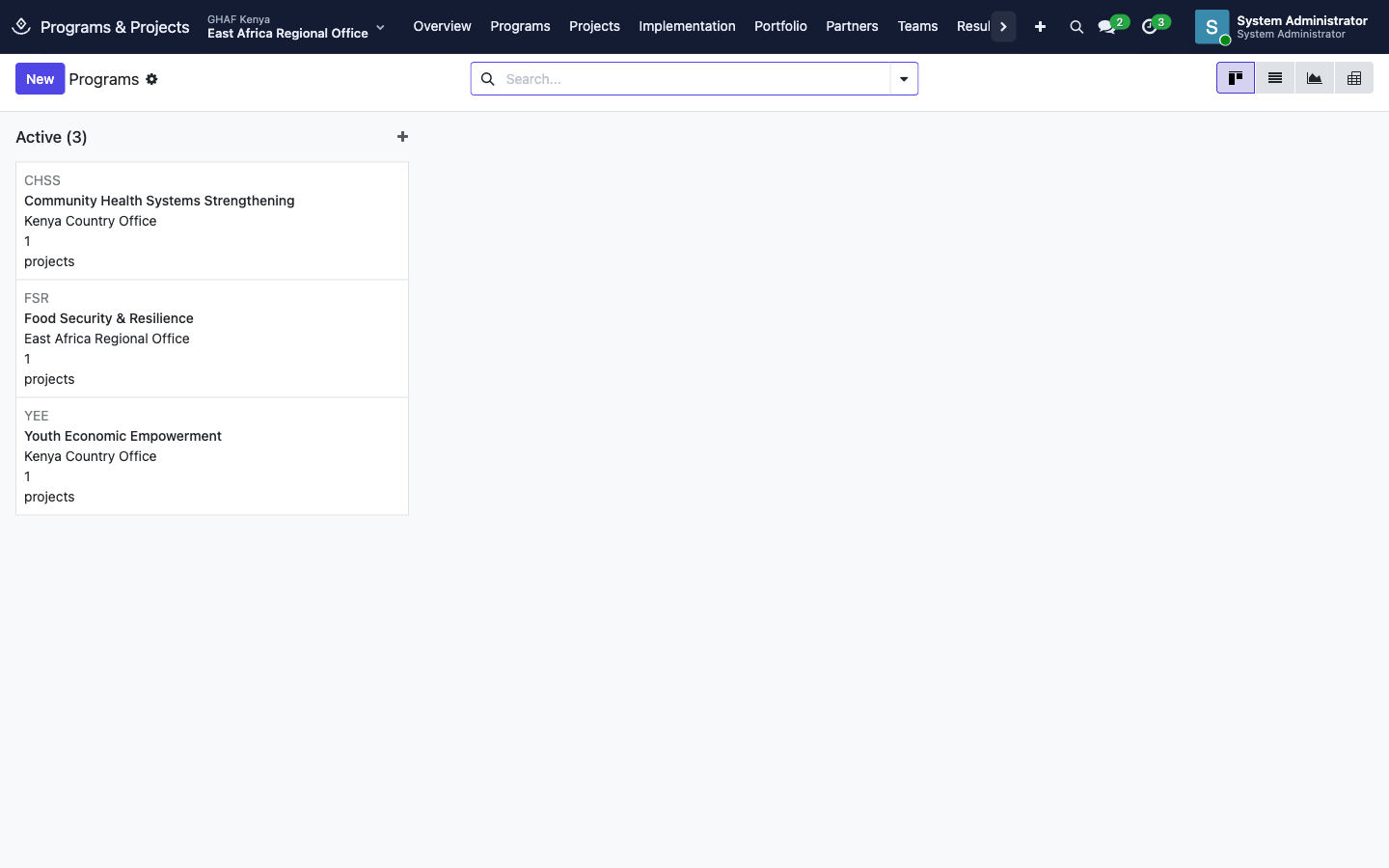Switch to List view
This screenshot has height=868, width=1389.
[x=1275, y=78]
